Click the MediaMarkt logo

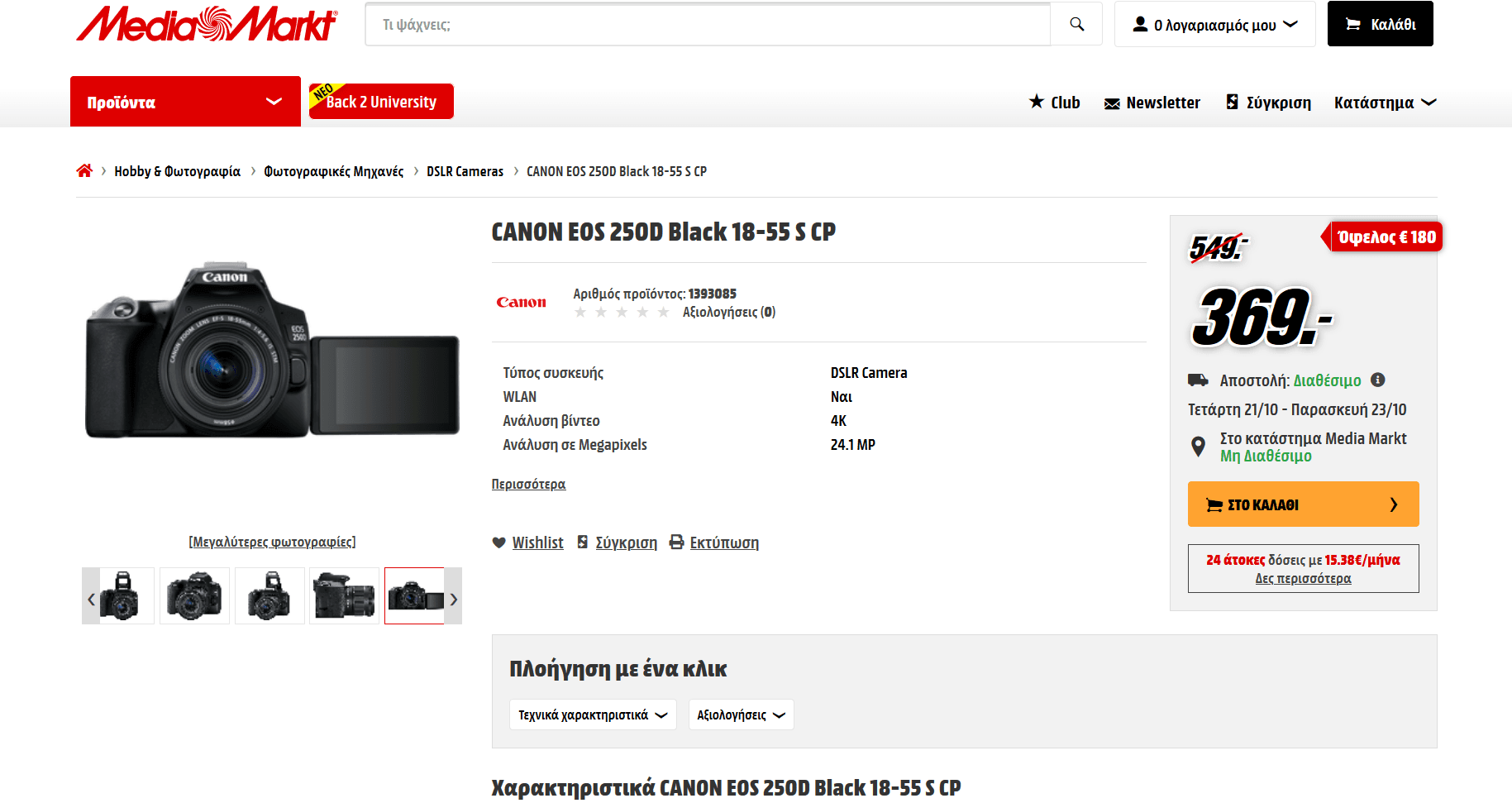pyautogui.click(x=207, y=24)
